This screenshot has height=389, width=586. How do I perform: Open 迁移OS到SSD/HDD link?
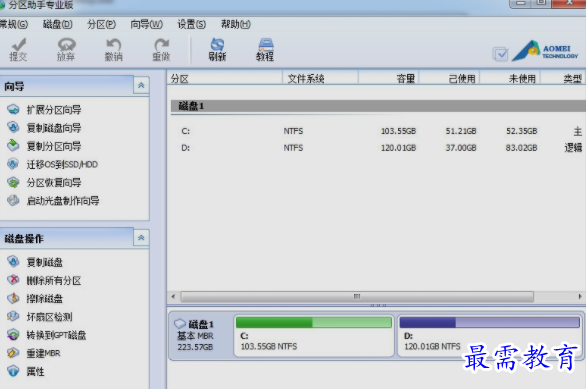coord(62,164)
